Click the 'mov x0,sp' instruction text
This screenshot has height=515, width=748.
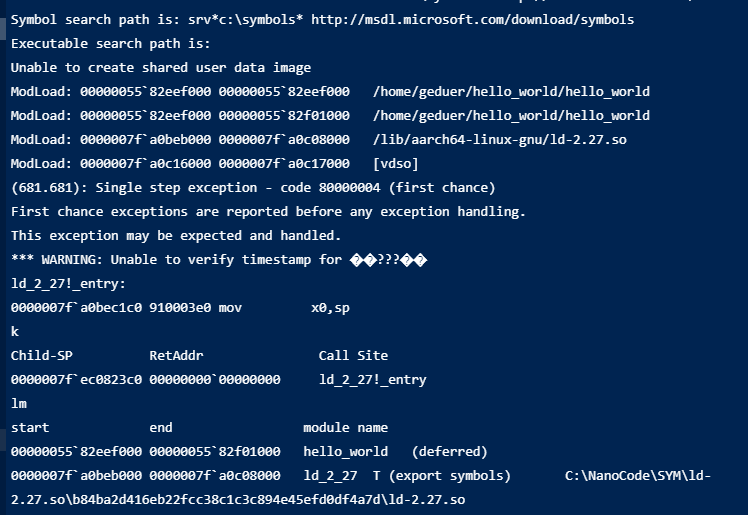284,308
